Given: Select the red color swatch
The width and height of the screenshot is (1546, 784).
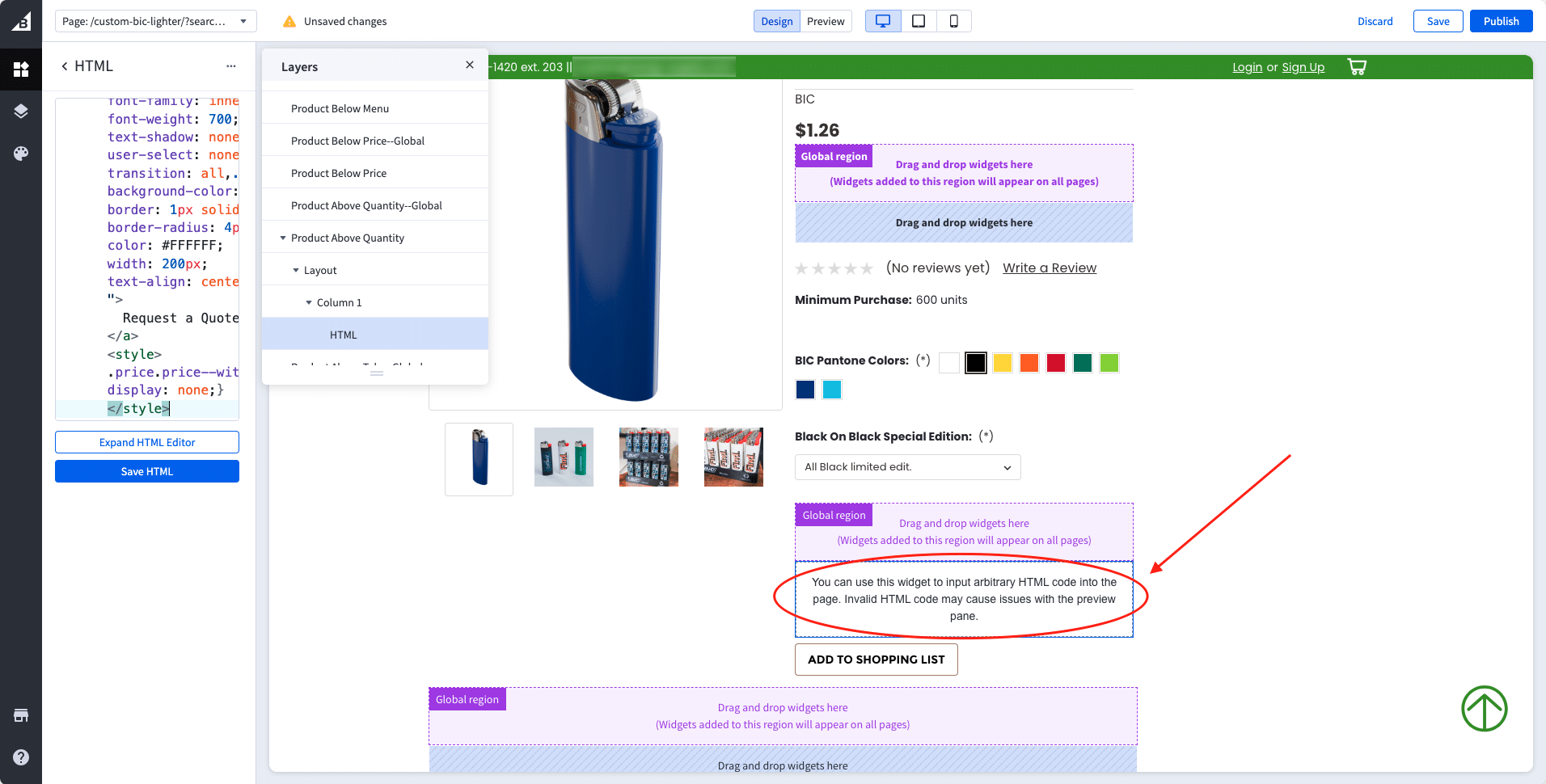Looking at the screenshot, I should click(x=1056, y=363).
